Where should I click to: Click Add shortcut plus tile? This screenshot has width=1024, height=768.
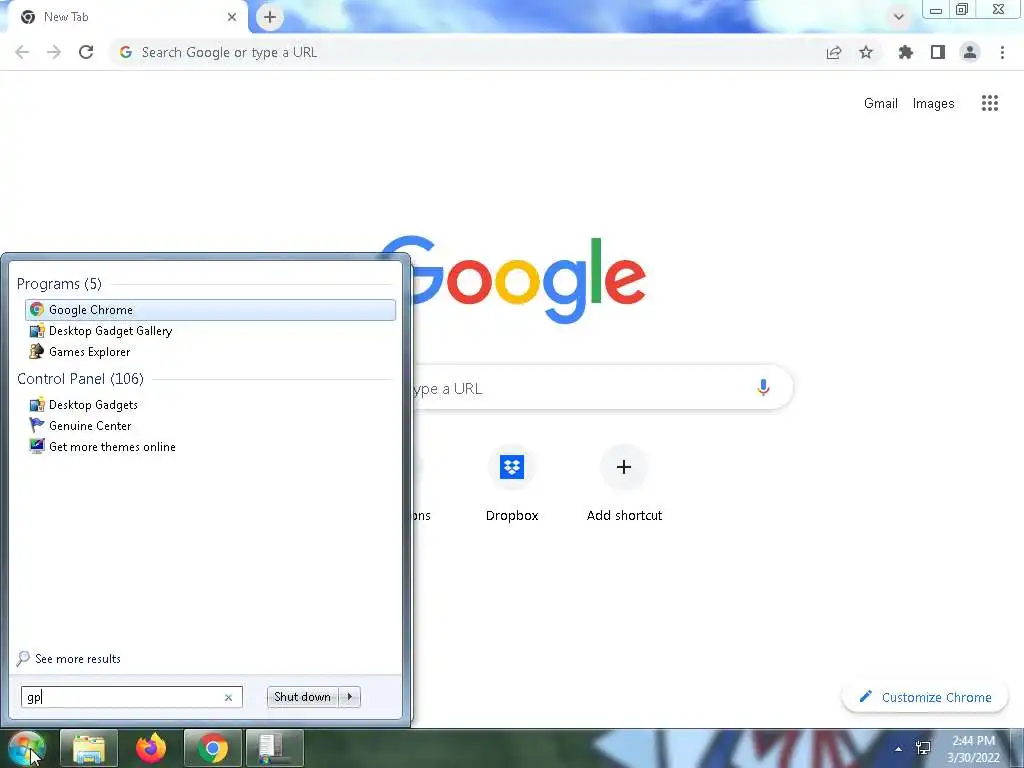624,483
